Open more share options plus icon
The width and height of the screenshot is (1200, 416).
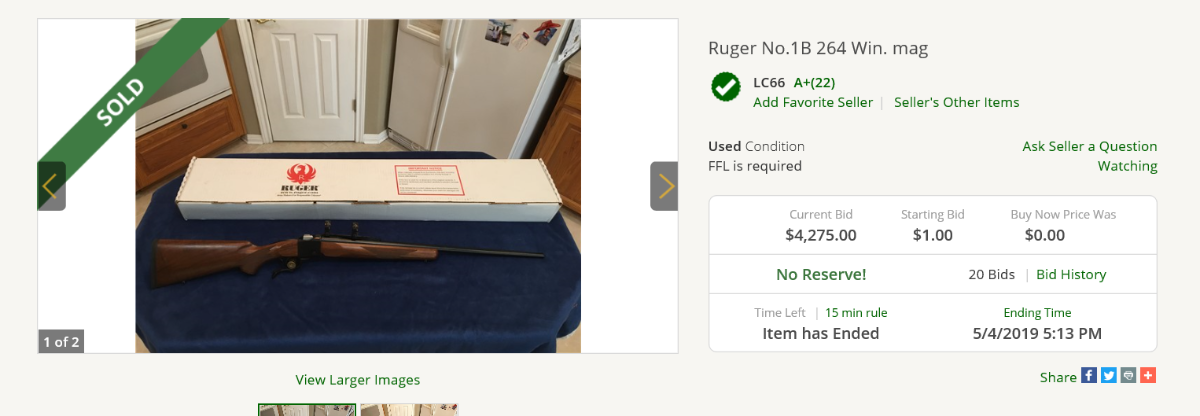[1148, 376]
